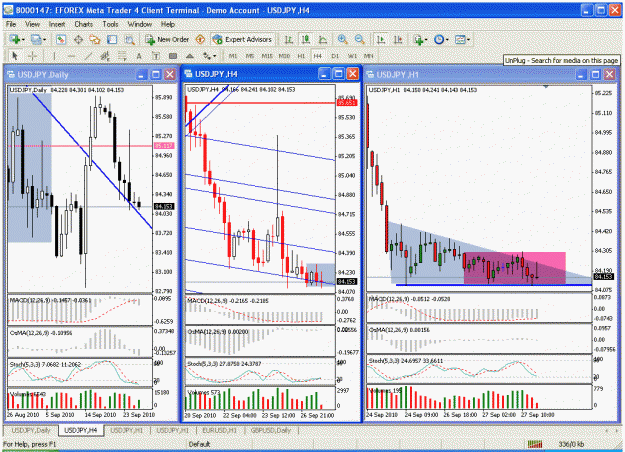Switch to EURUSD,H1 bottom tab

(x=219, y=430)
